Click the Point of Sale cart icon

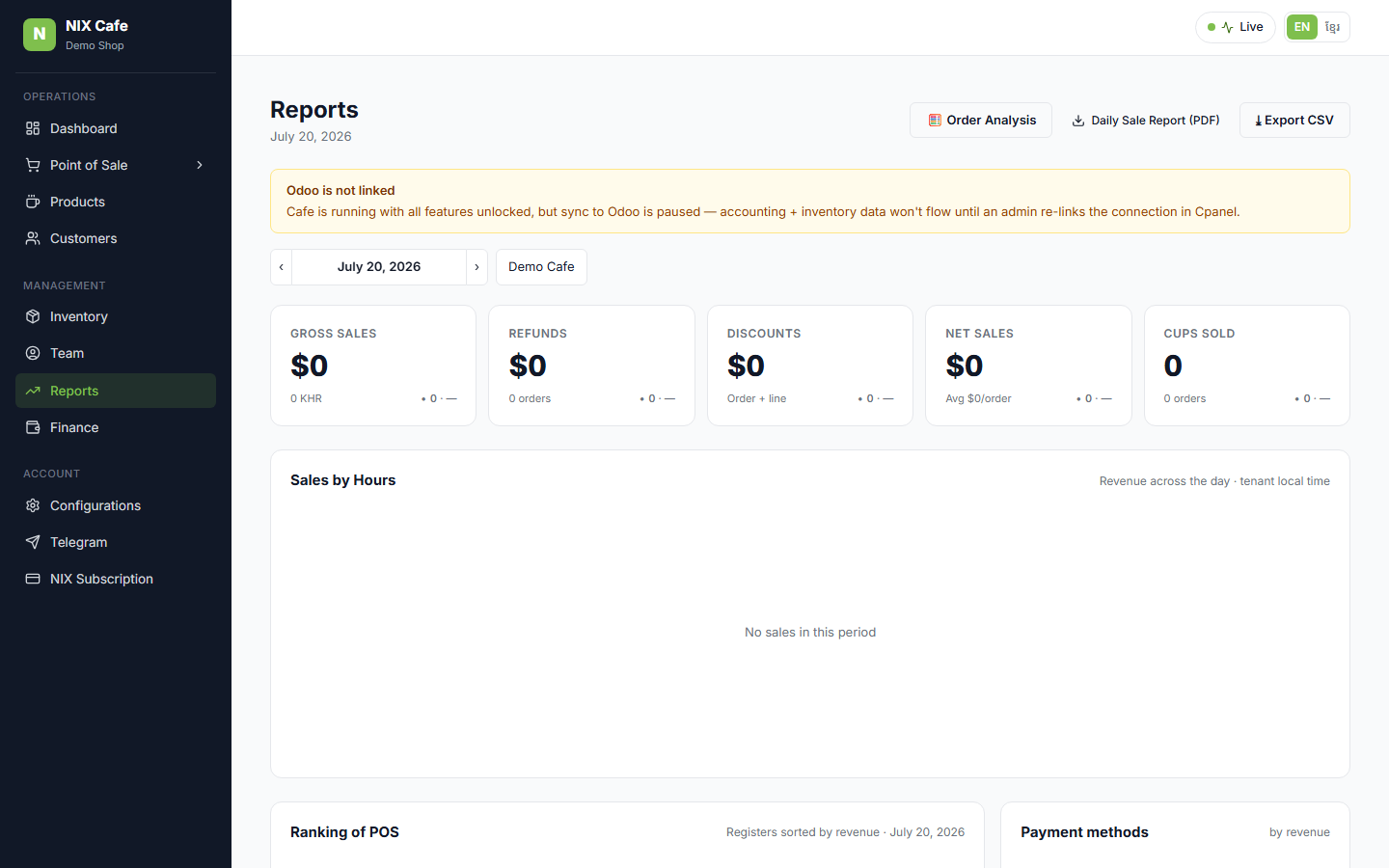(x=33, y=165)
